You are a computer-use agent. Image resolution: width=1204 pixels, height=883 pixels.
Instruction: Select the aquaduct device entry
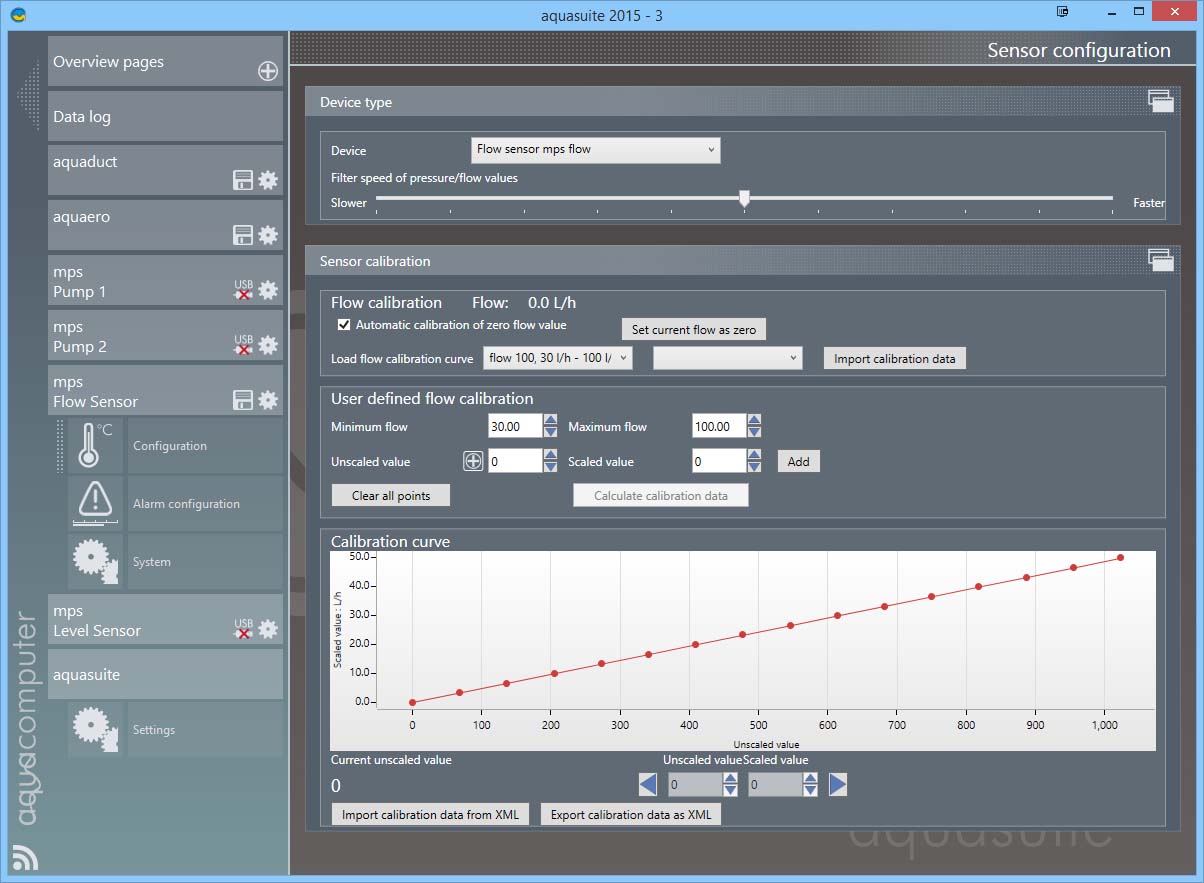click(166, 171)
